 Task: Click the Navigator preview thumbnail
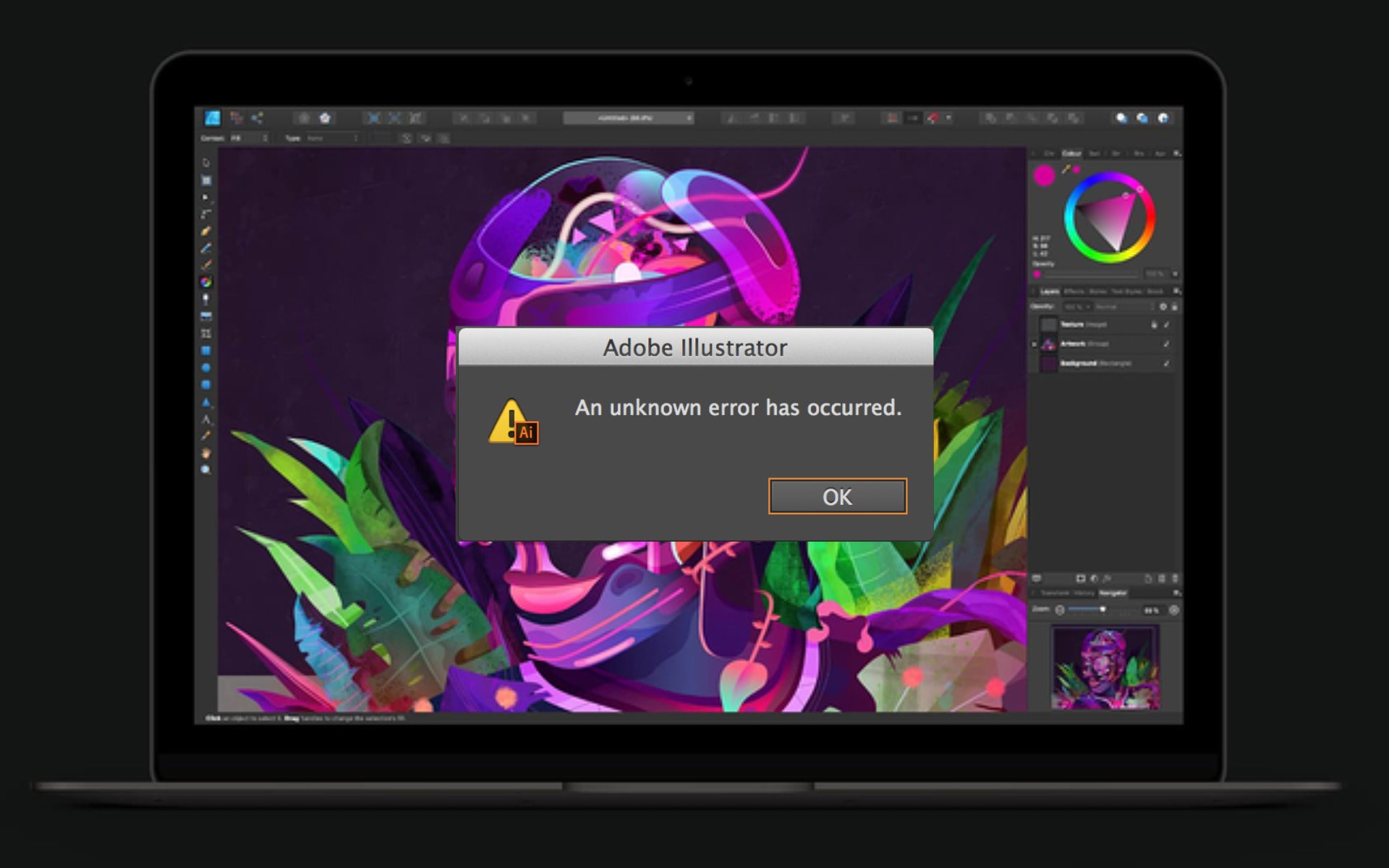coord(1105,667)
